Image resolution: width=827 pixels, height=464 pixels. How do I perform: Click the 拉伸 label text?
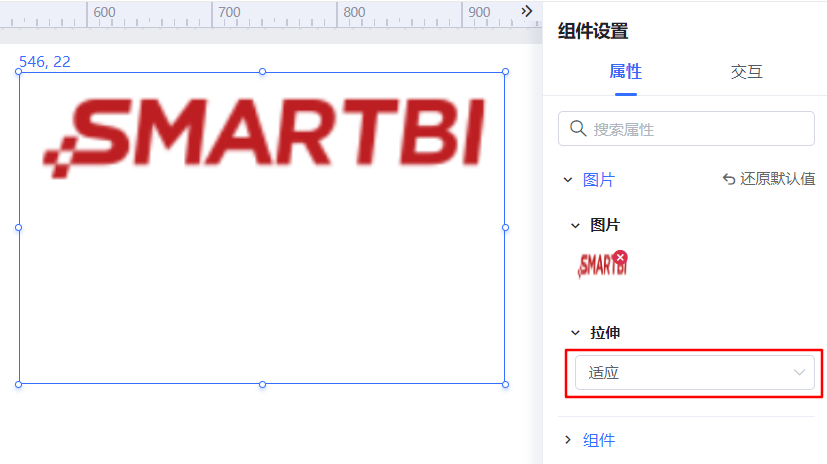point(605,333)
